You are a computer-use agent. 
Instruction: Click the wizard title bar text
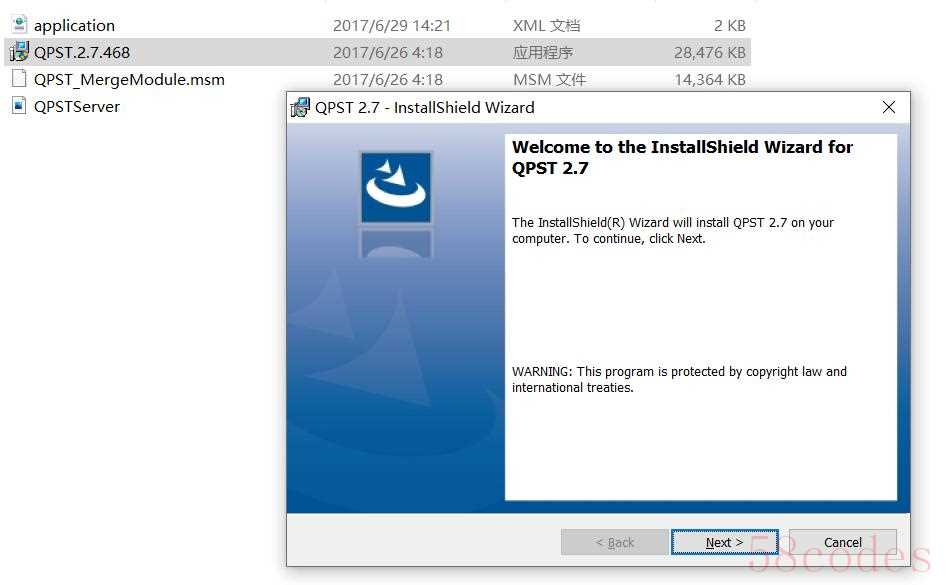425,107
